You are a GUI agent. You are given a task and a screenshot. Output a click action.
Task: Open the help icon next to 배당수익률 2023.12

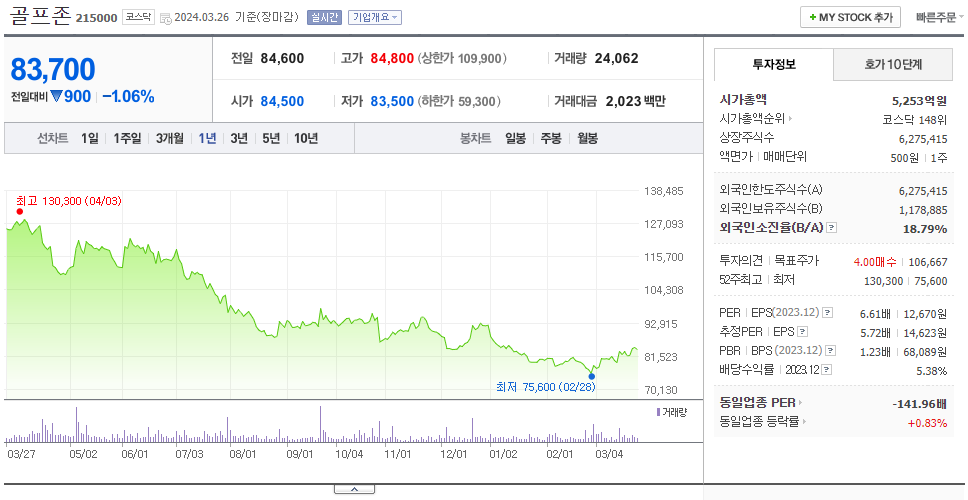827,370
